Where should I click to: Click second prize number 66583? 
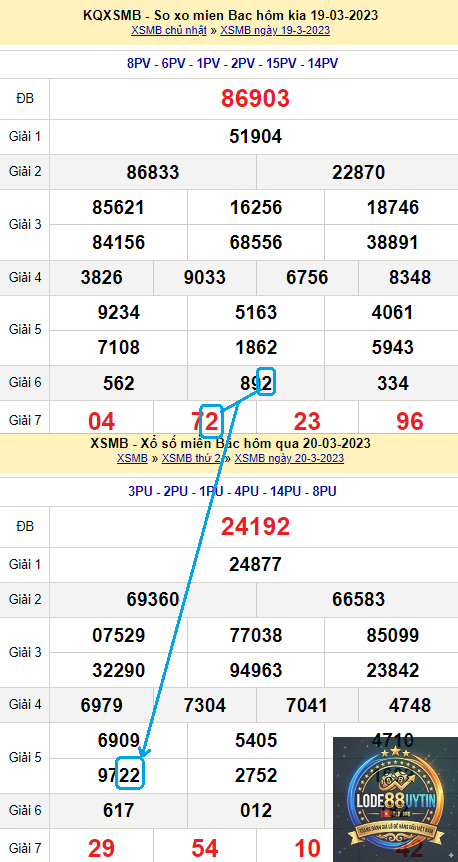point(358,599)
